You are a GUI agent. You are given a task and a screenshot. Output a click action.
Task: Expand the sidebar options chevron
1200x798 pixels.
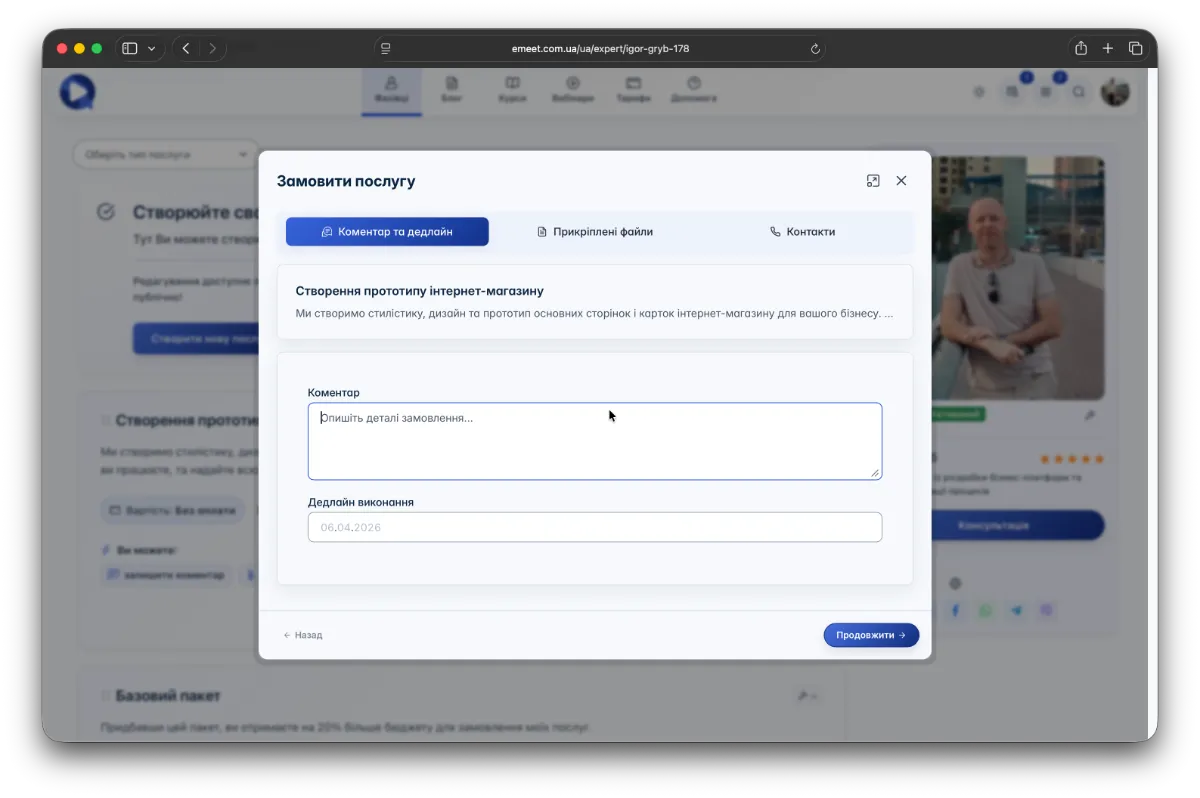[x=152, y=48]
